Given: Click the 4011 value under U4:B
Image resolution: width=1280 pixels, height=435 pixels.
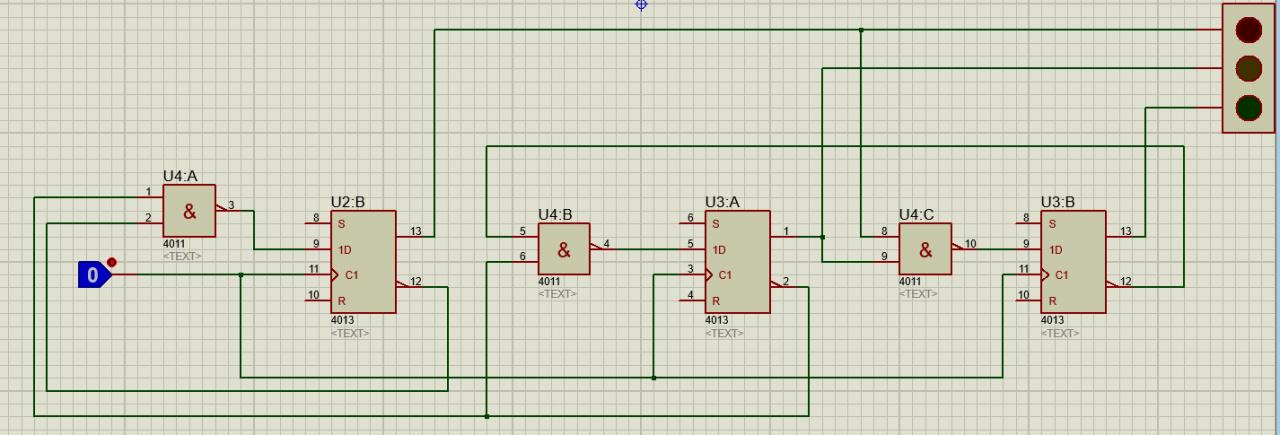Looking at the screenshot, I should tap(549, 282).
